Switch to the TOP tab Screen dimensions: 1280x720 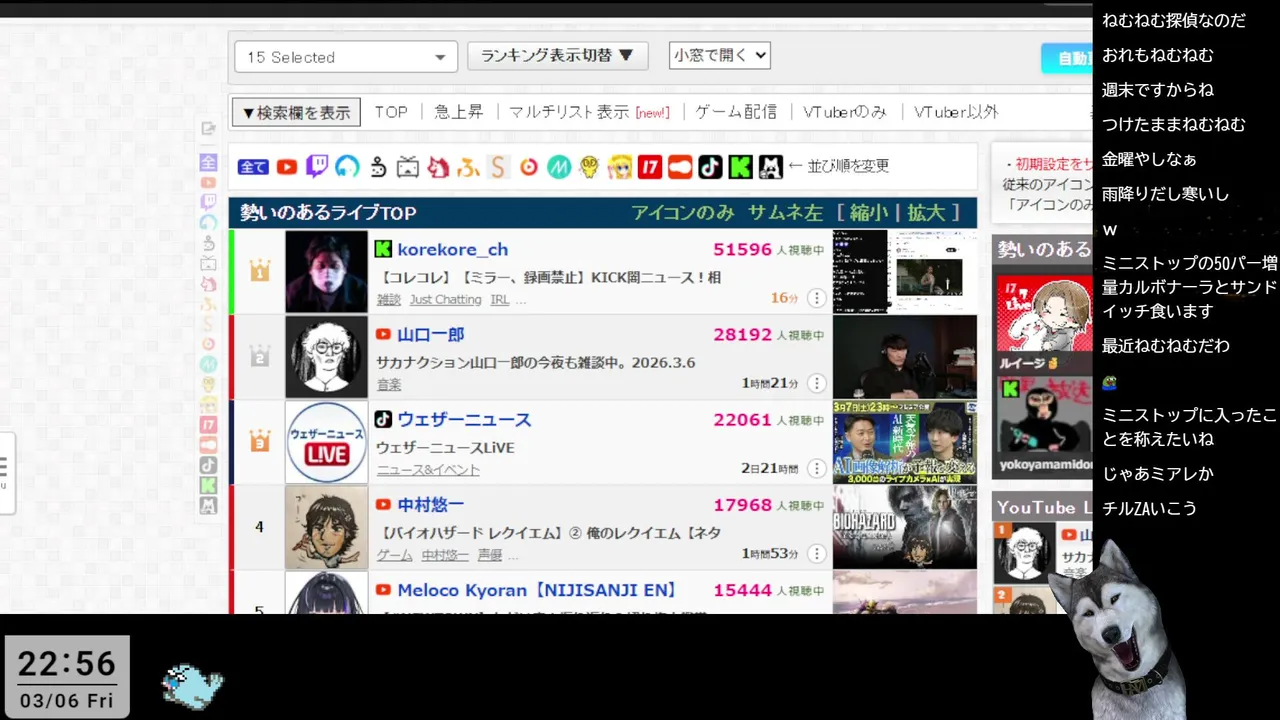tap(391, 112)
